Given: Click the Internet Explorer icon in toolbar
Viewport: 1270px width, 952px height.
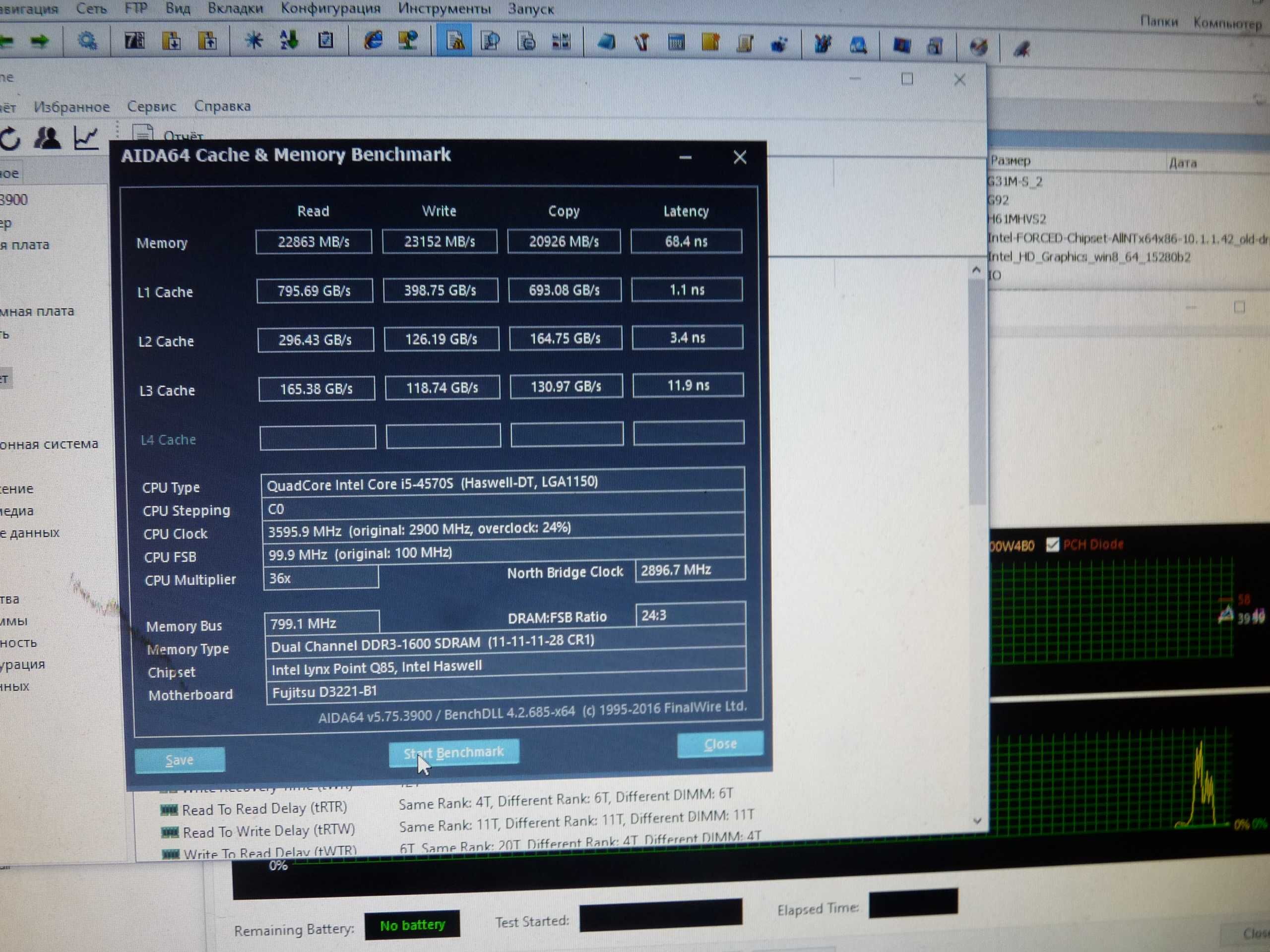Looking at the screenshot, I should (373, 40).
